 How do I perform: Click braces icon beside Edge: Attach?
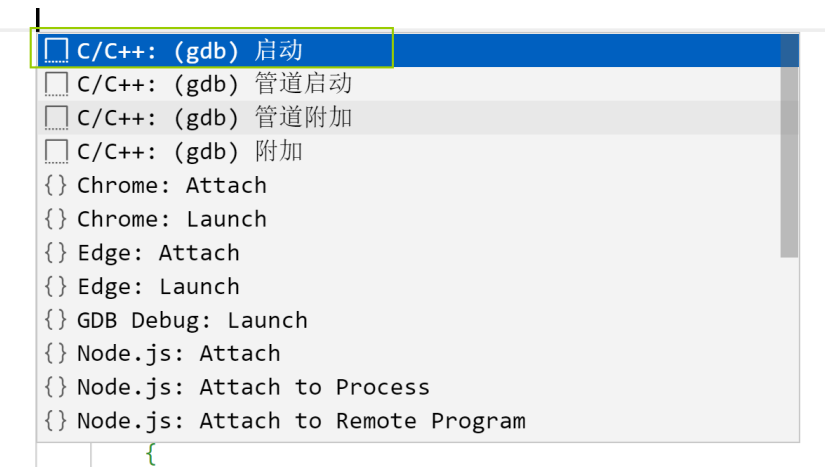[x=56, y=252]
